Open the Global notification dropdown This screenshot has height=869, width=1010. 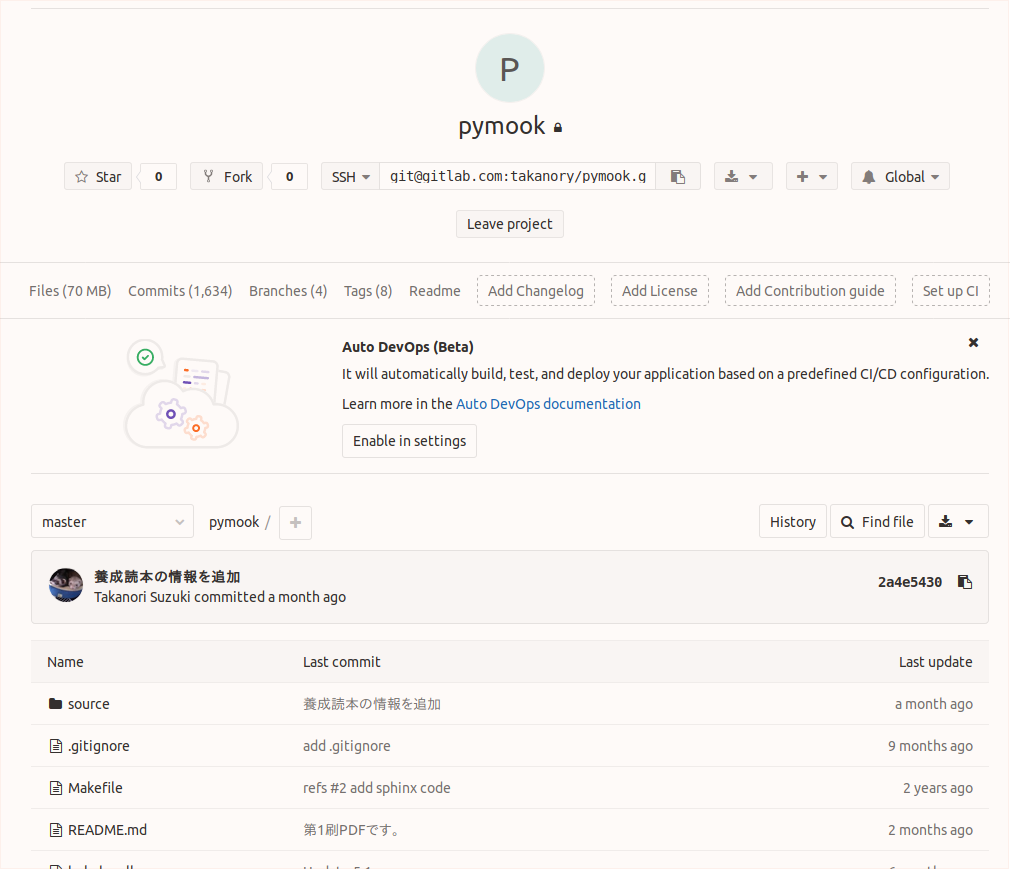(x=900, y=177)
